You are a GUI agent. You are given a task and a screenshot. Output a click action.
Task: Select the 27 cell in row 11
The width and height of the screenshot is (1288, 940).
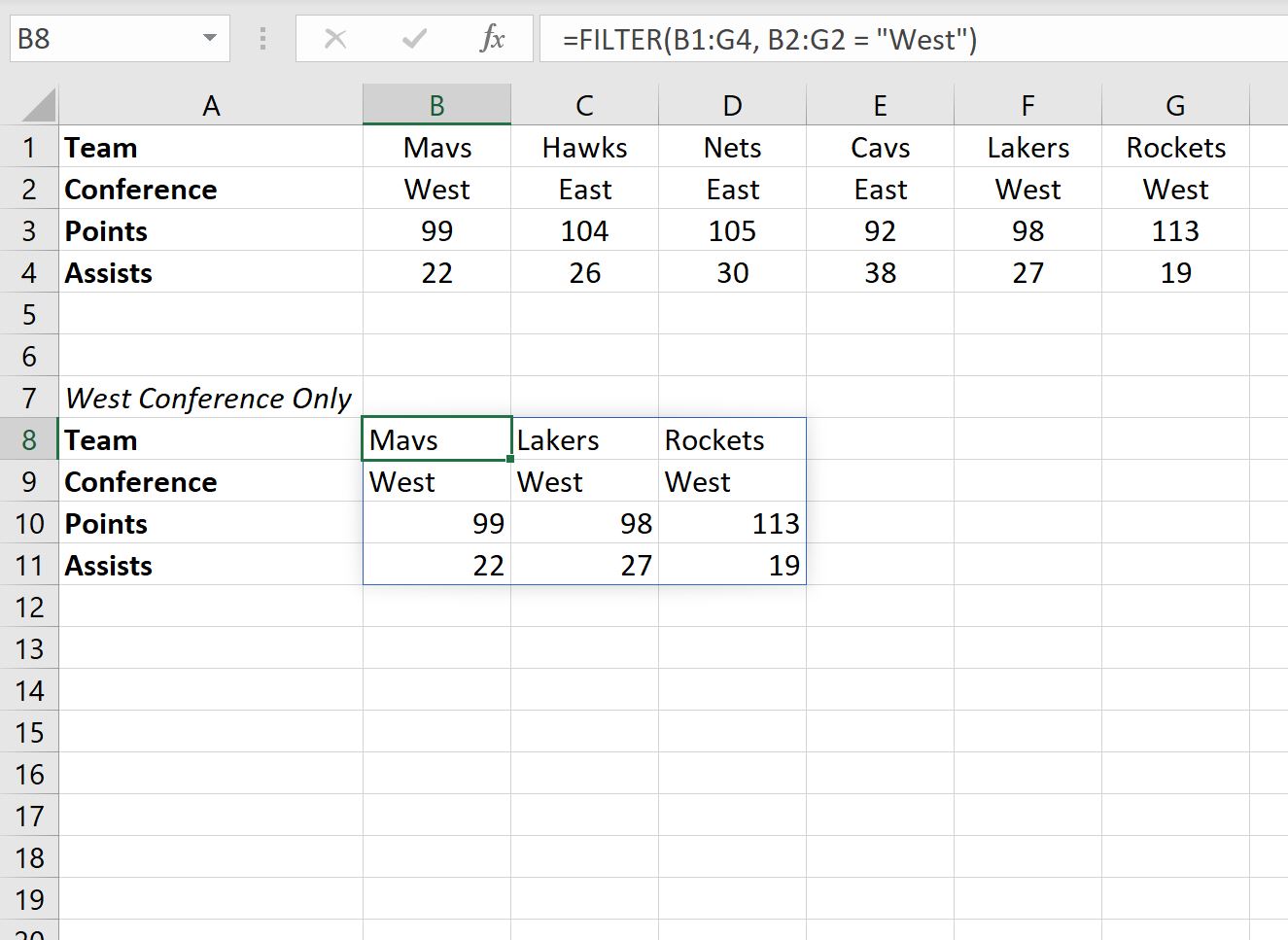pos(585,565)
